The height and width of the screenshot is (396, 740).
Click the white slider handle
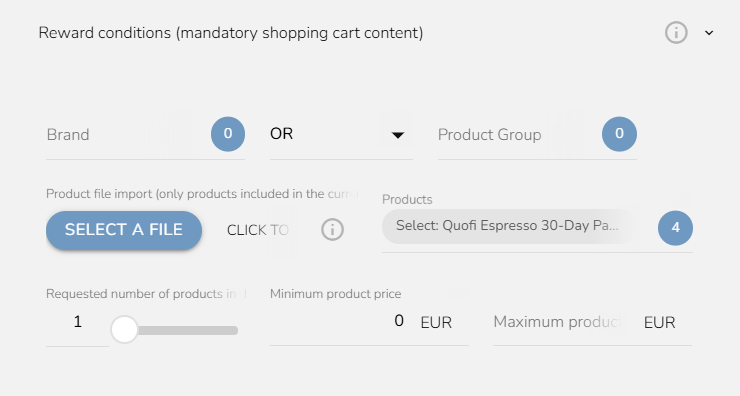pyautogui.click(x=124, y=329)
